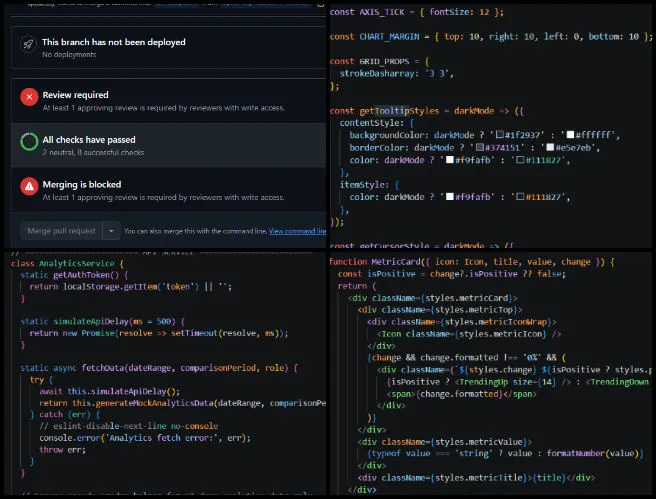This screenshot has width=656, height=499.
Task: Click the red X Review required icon
Action: tap(29, 97)
